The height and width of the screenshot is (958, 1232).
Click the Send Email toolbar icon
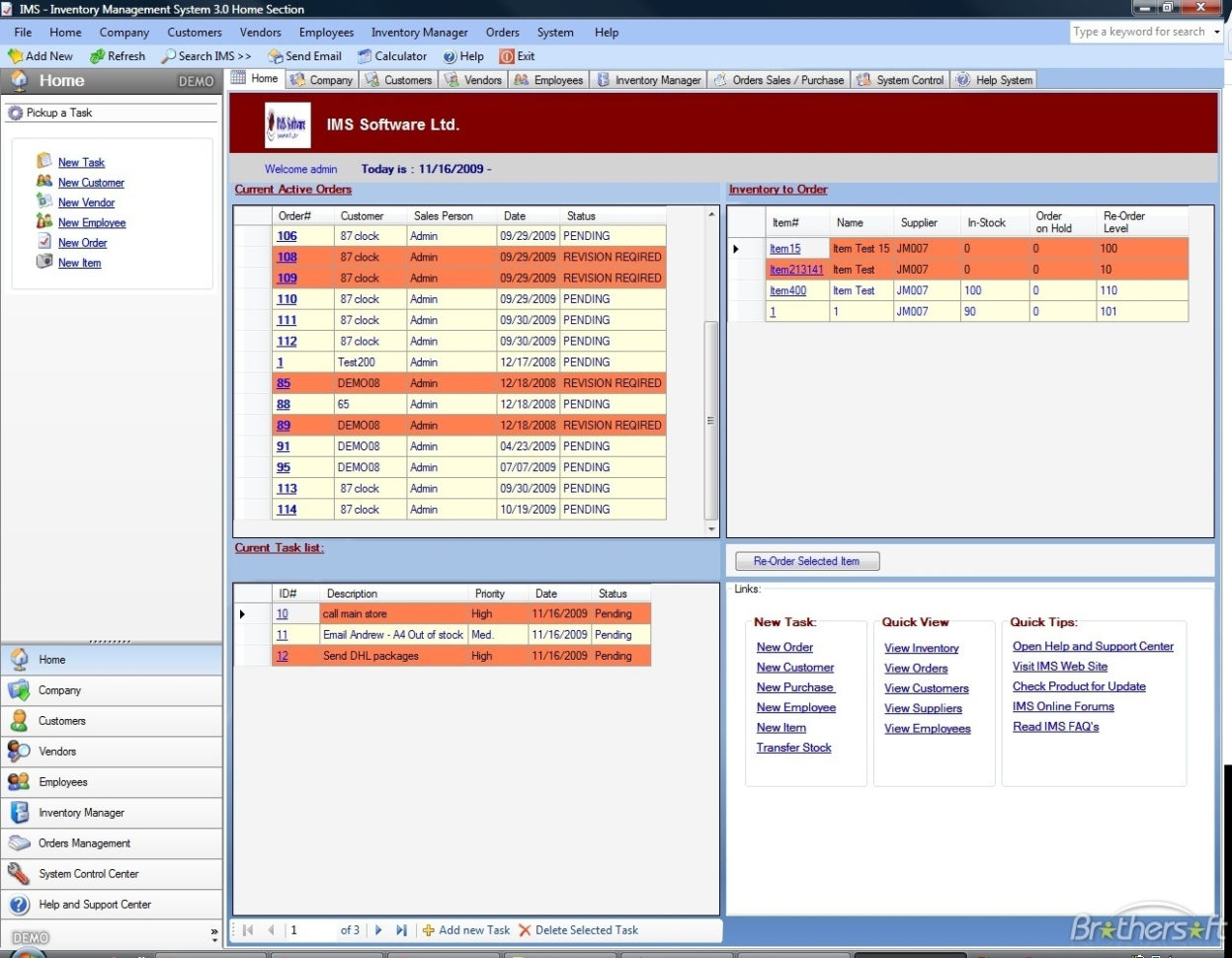click(x=304, y=56)
